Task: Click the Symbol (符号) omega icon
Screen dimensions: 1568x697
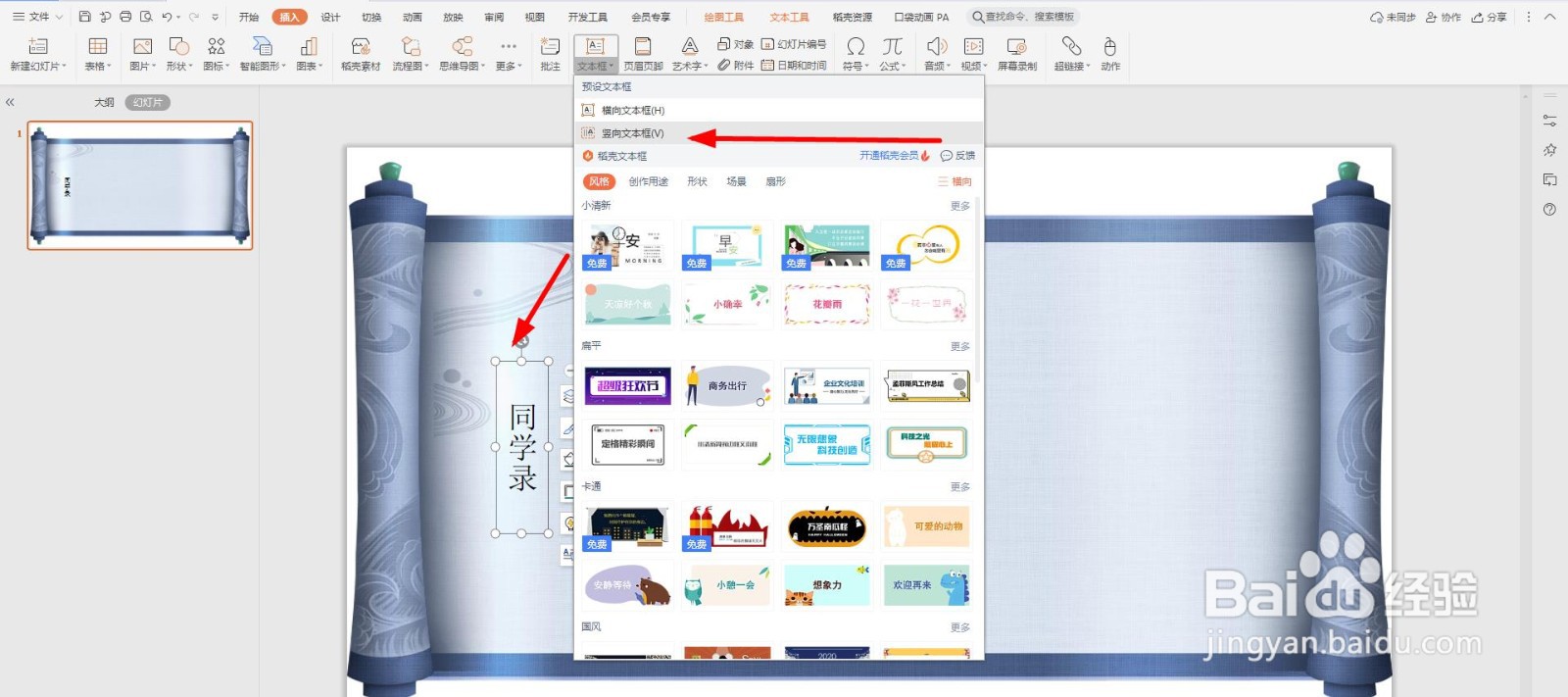Action: click(x=856, y=46)
